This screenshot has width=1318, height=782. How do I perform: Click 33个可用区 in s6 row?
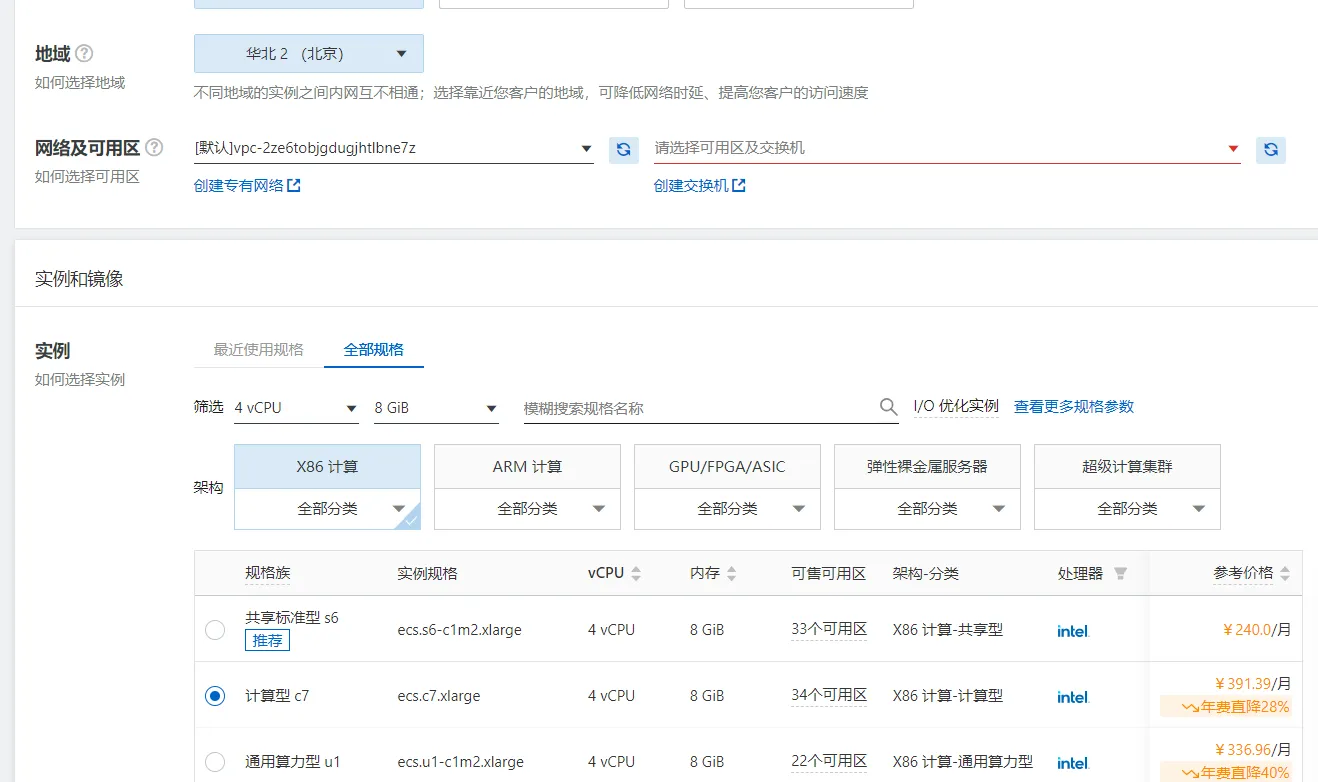(x=829, y=630)
